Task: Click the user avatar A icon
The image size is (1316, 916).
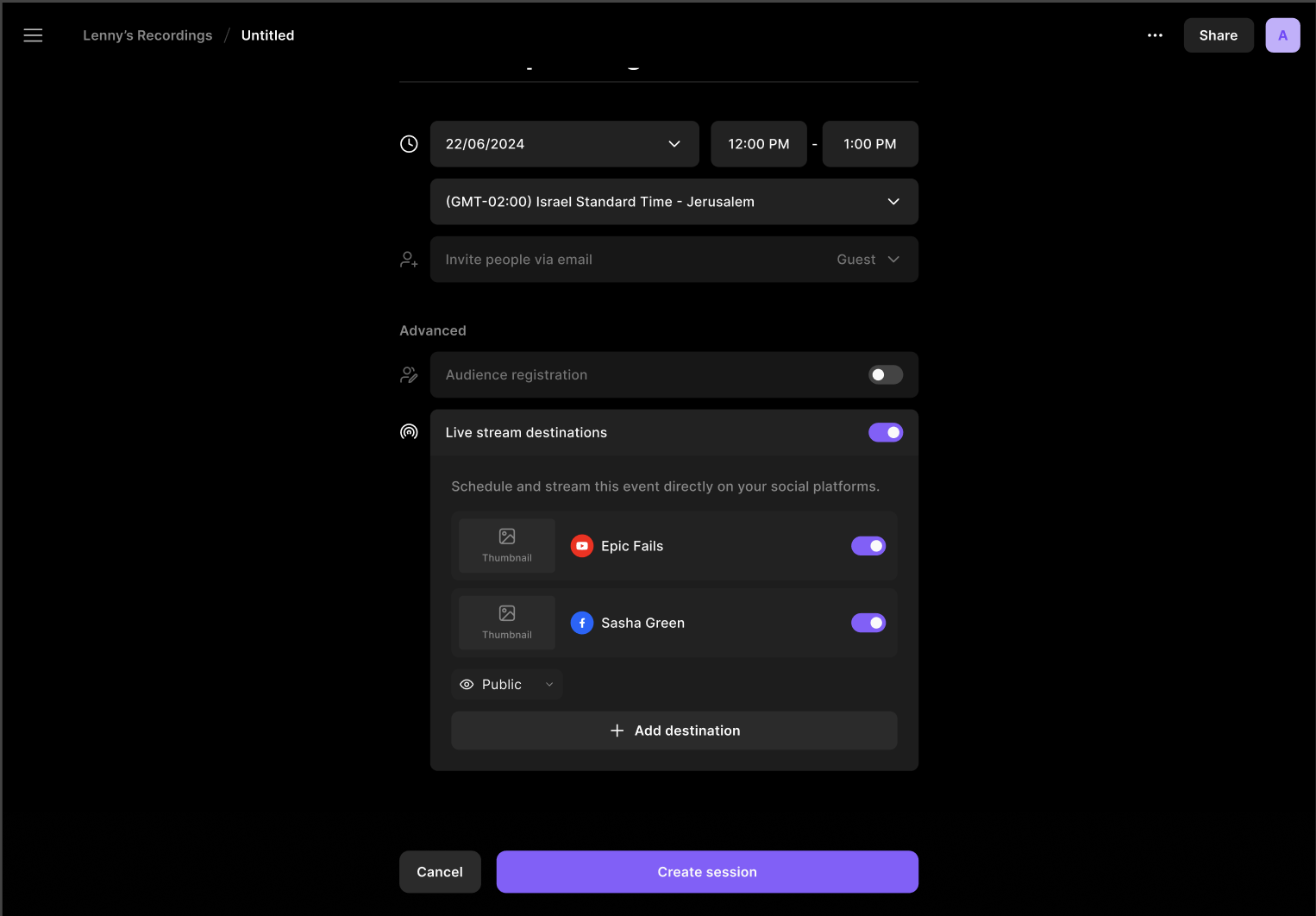Action: tap(1282, 35)
